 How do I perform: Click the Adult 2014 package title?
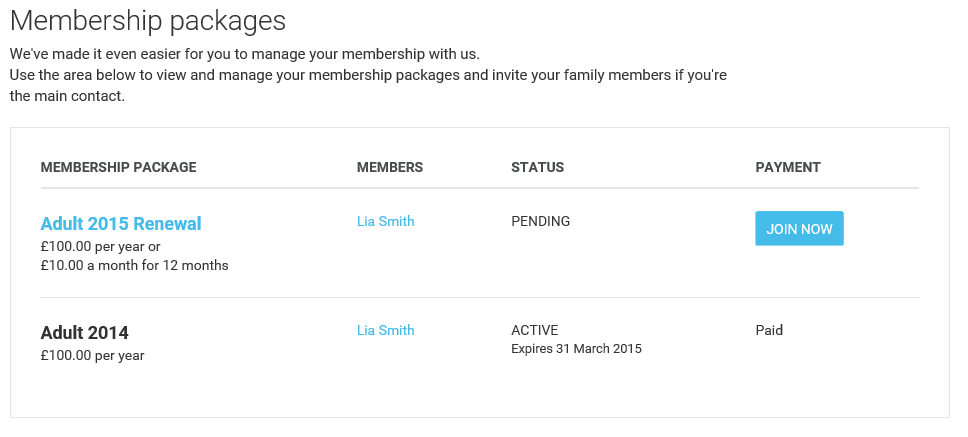(84, 333)
